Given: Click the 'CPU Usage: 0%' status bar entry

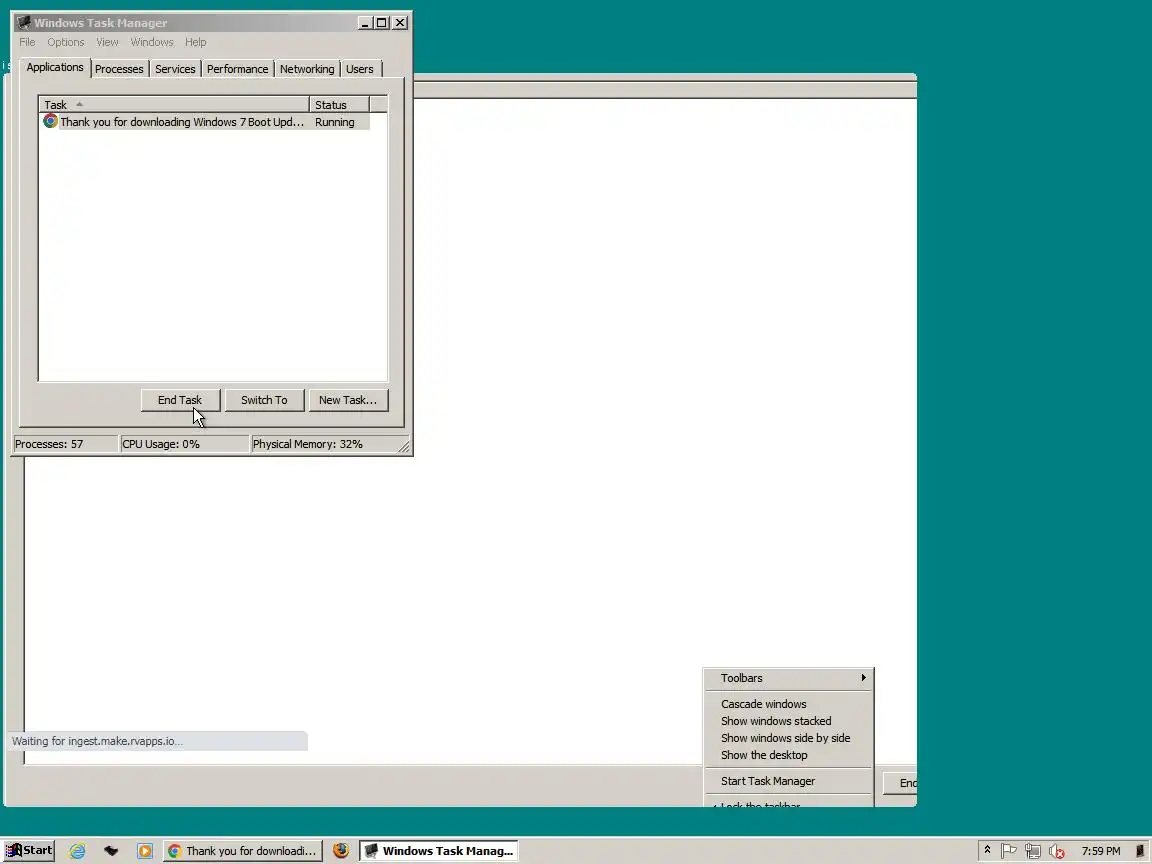Looking at the screenshot, I should pos(184,444).
